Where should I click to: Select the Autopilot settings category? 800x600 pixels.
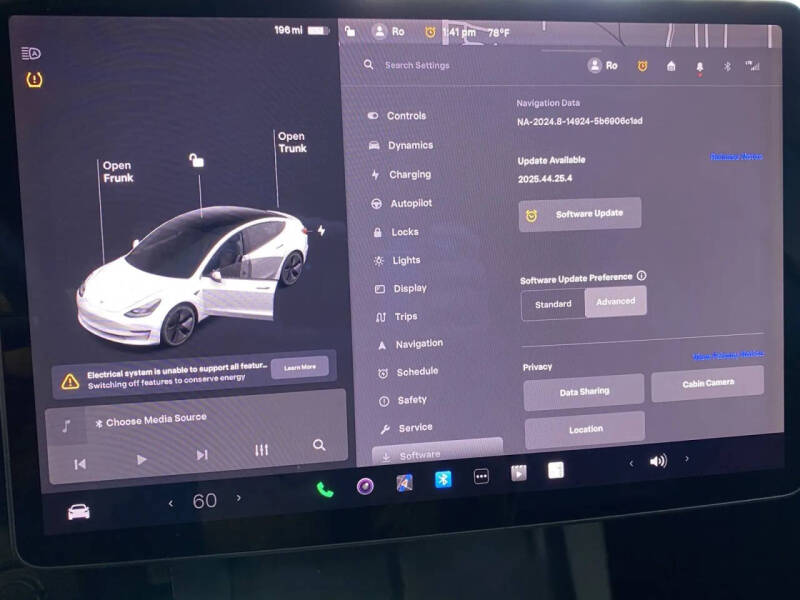[x=414, y=203]
